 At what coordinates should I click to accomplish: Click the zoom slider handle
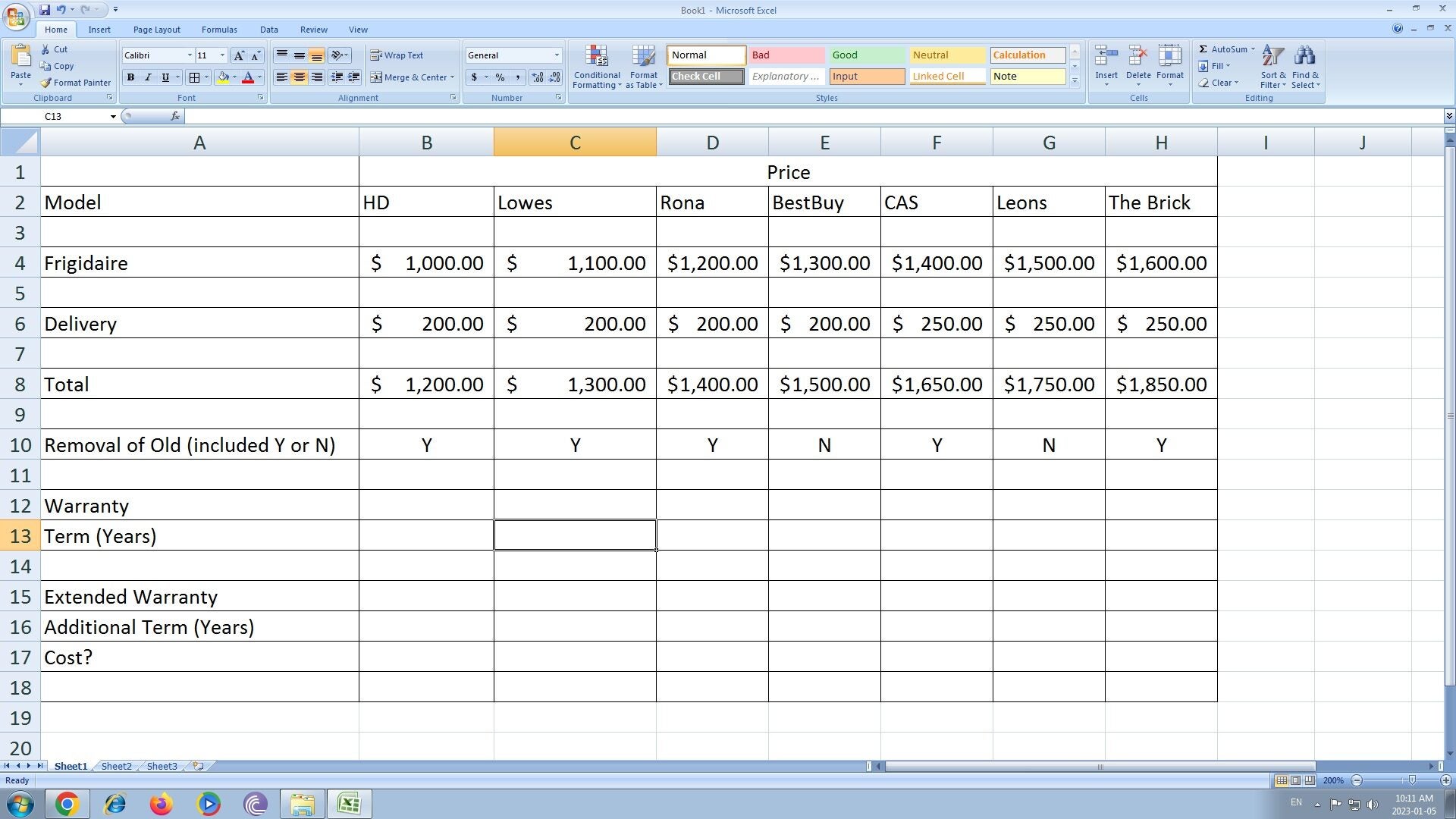(x=1412, y=780)
